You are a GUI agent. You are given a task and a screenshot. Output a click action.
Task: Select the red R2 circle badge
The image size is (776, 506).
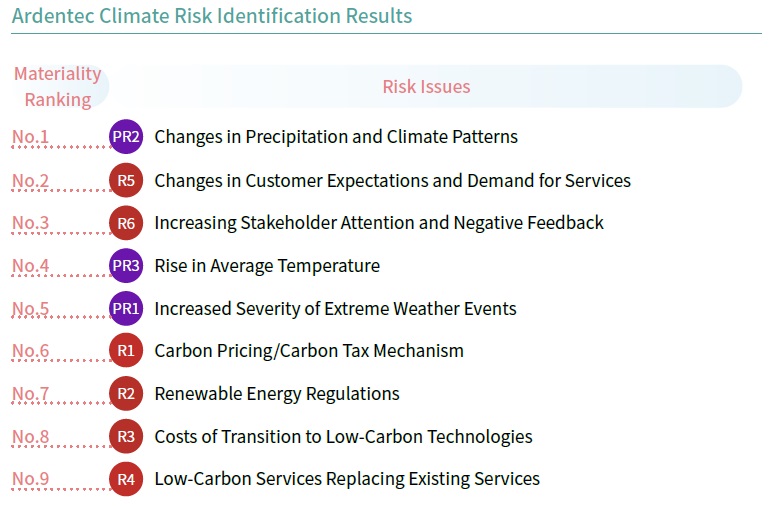point(126,394)
